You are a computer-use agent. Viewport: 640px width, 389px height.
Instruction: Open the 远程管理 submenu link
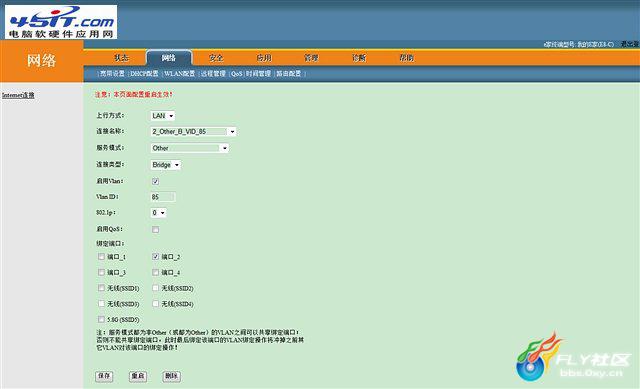213,73
